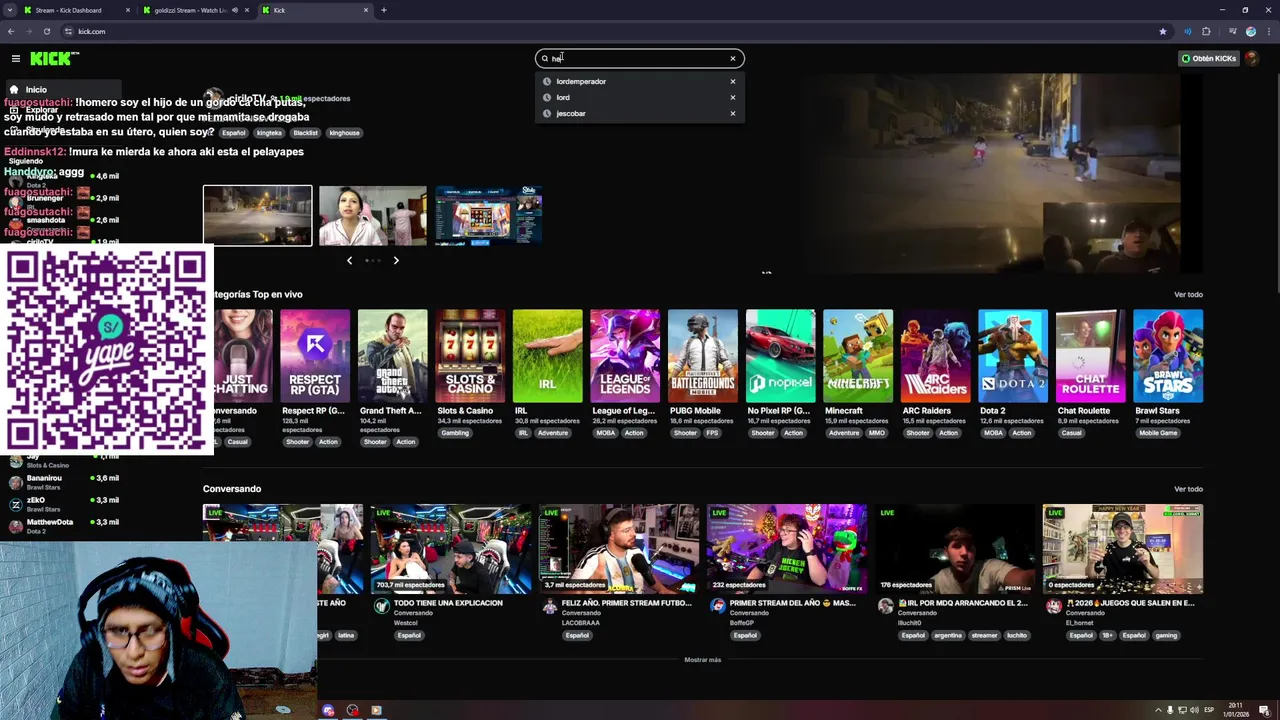Image resolution: width=1280 pixels, height=720 pixels.
Task: Show previous featured stream in the carousel
Action: tap(349, 260)
